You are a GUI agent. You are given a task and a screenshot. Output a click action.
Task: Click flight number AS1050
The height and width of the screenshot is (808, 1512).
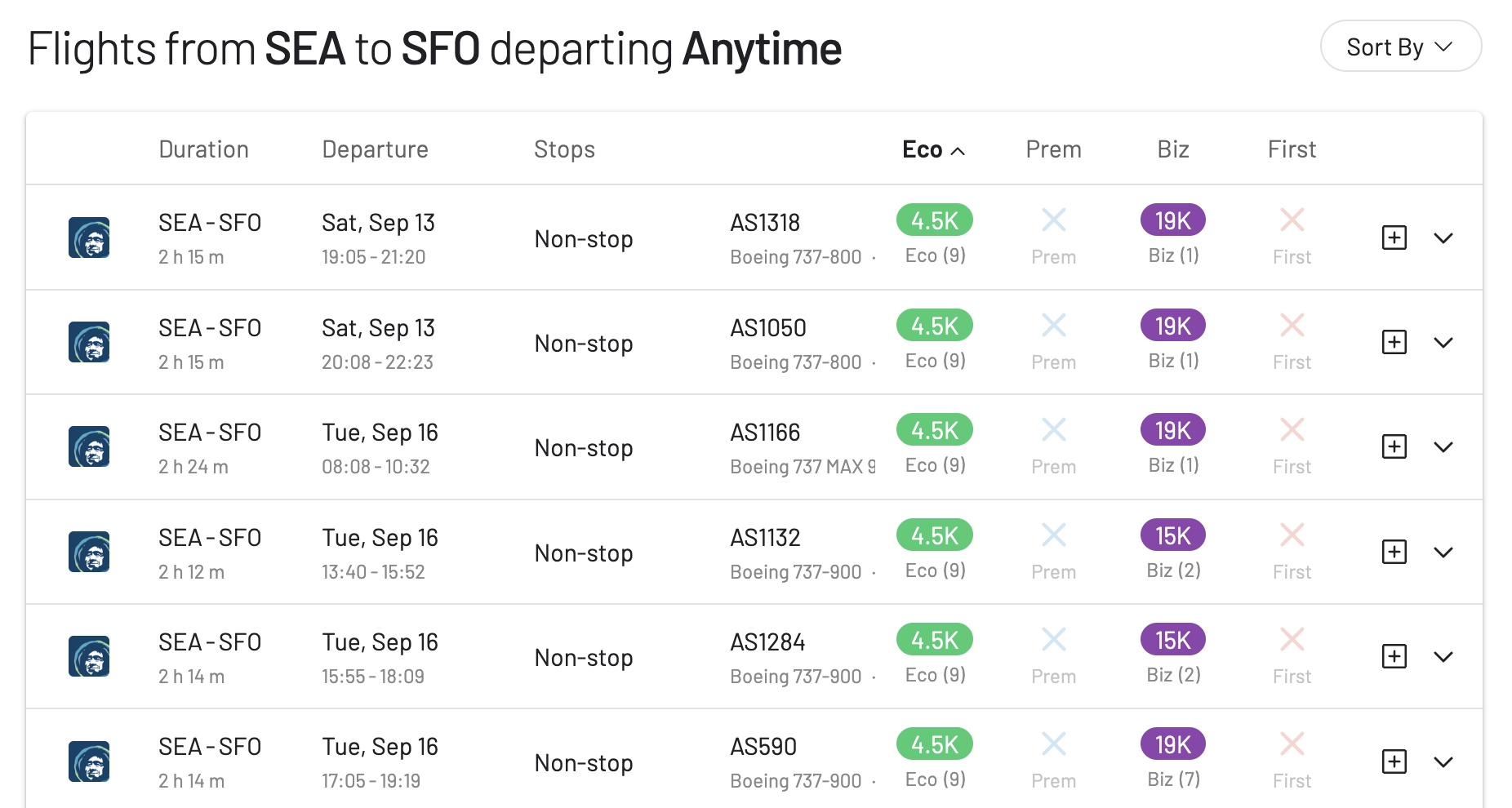[x=768, y=328]
